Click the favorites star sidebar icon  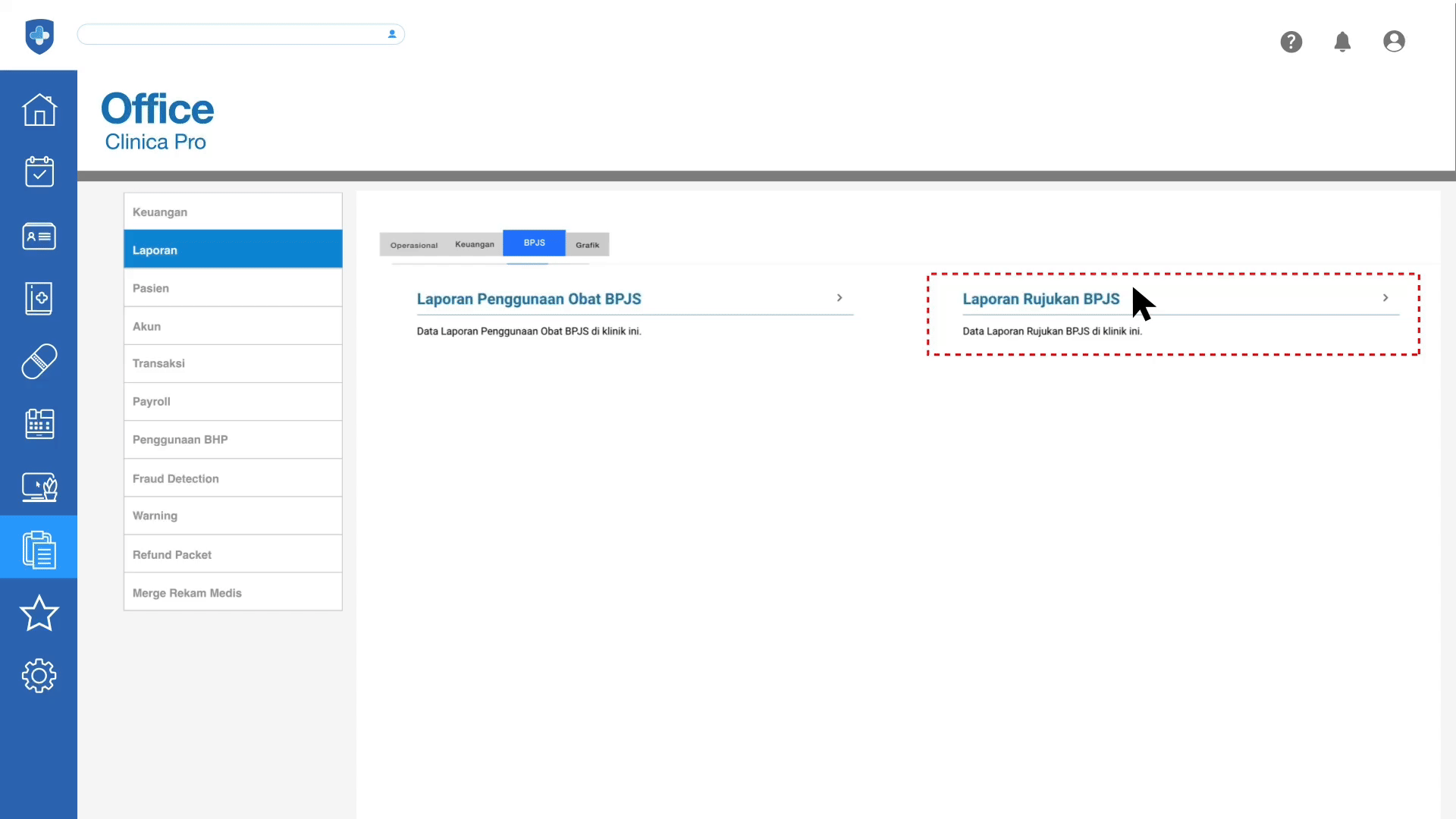[x=39, y=613]
